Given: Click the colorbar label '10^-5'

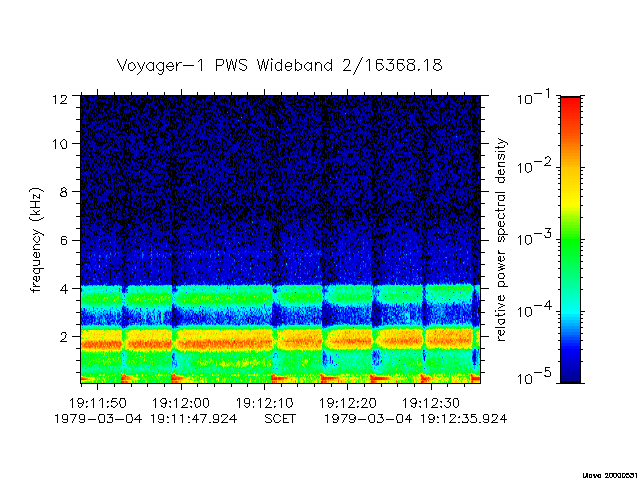Looking at the screenshot, I should click(534, 378).
